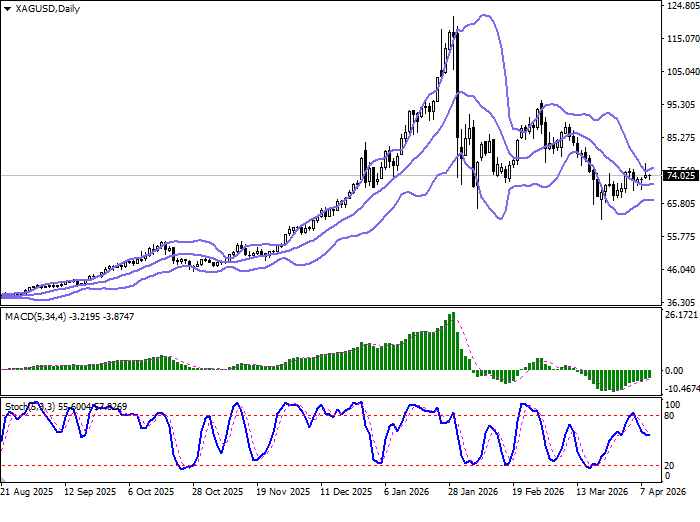Image resolution: width=700 pixels, height=522 pixels.
Task: Click the 6 Oct 2025 date label
Action: 155,493
